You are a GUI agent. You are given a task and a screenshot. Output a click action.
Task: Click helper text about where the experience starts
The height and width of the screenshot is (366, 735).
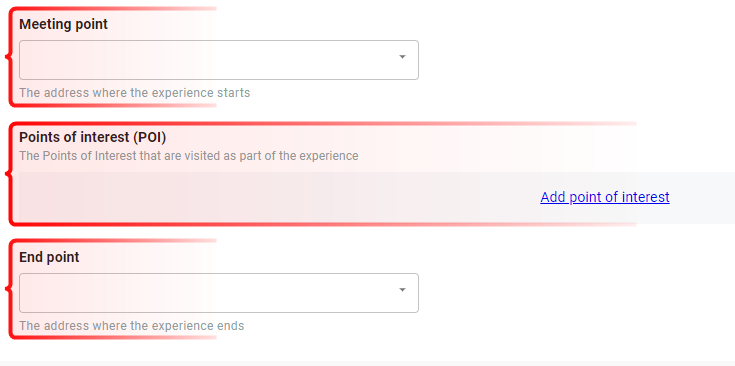click(x=135, y=93)
